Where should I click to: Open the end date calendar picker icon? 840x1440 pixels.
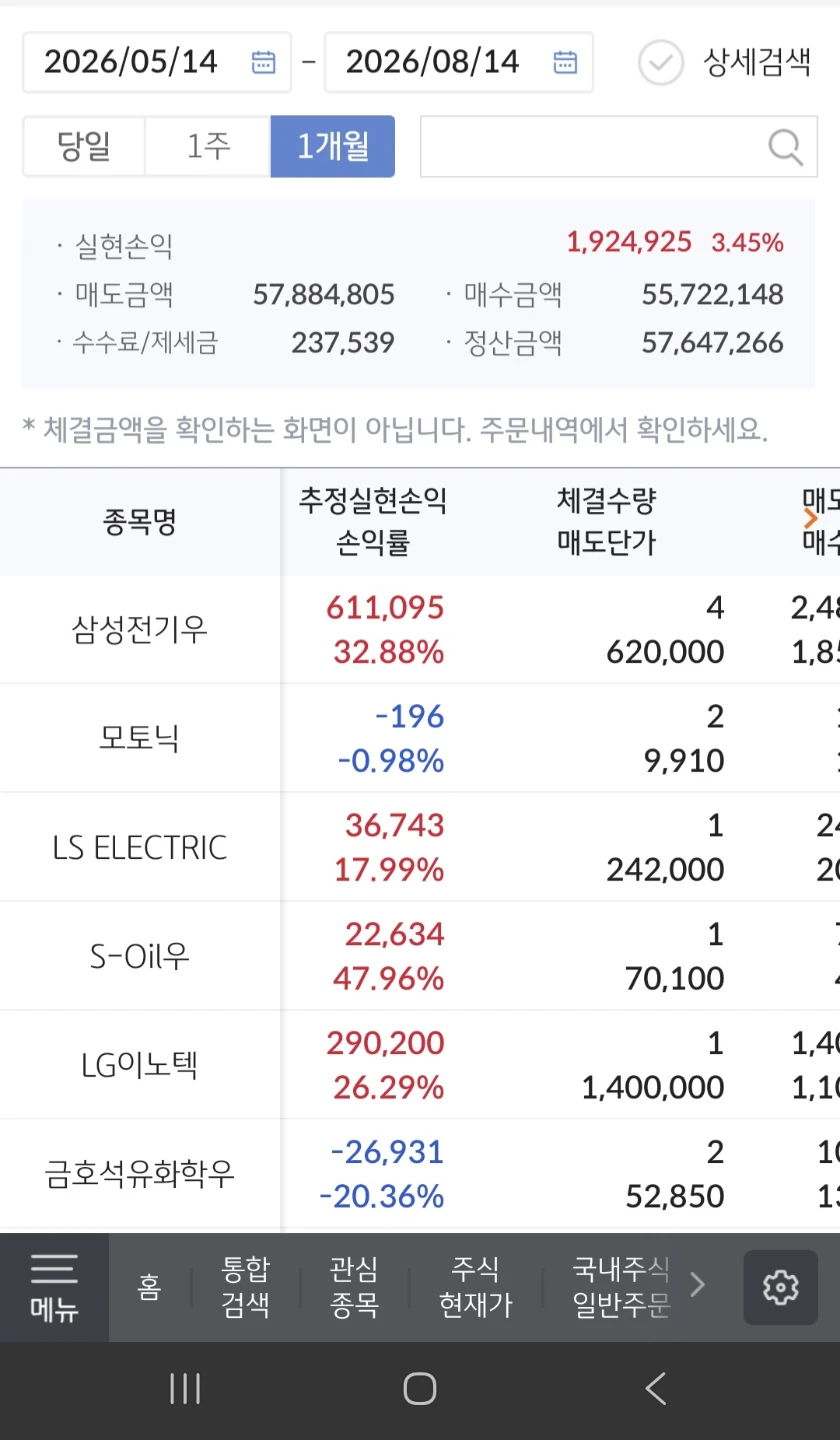(x=565, y=62)
